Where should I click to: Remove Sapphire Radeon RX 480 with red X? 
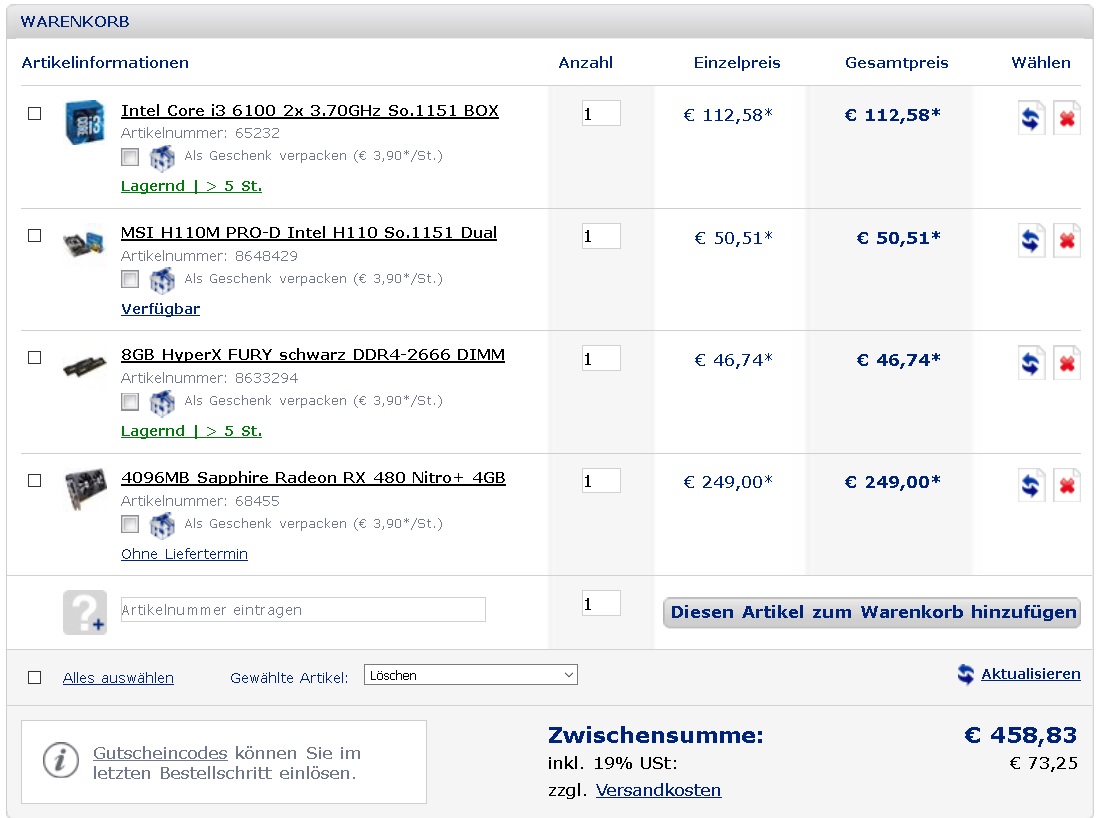click(x=1067, y=485)
